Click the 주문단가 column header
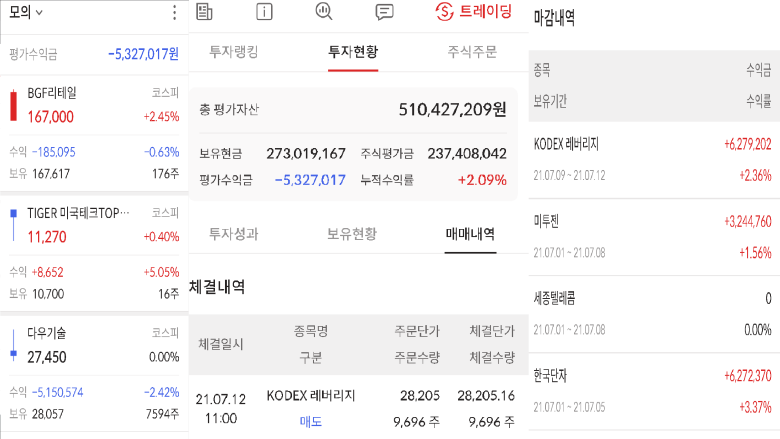The image size is (780, 439). point(417,331)
